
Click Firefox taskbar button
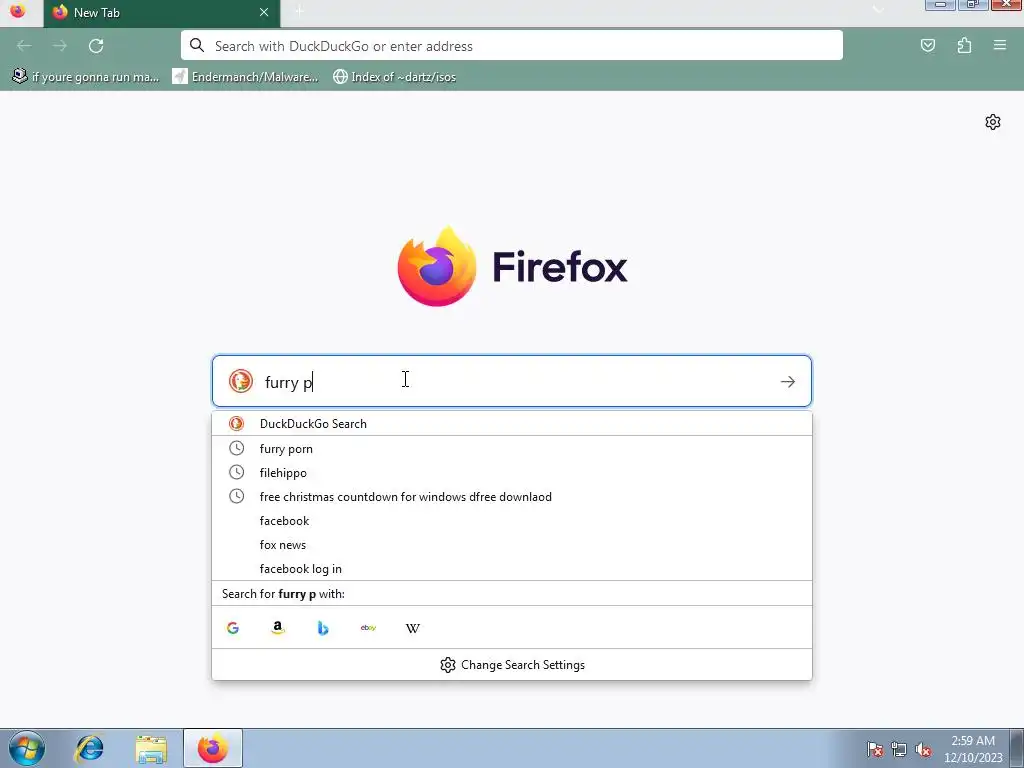tap(213, 748)
